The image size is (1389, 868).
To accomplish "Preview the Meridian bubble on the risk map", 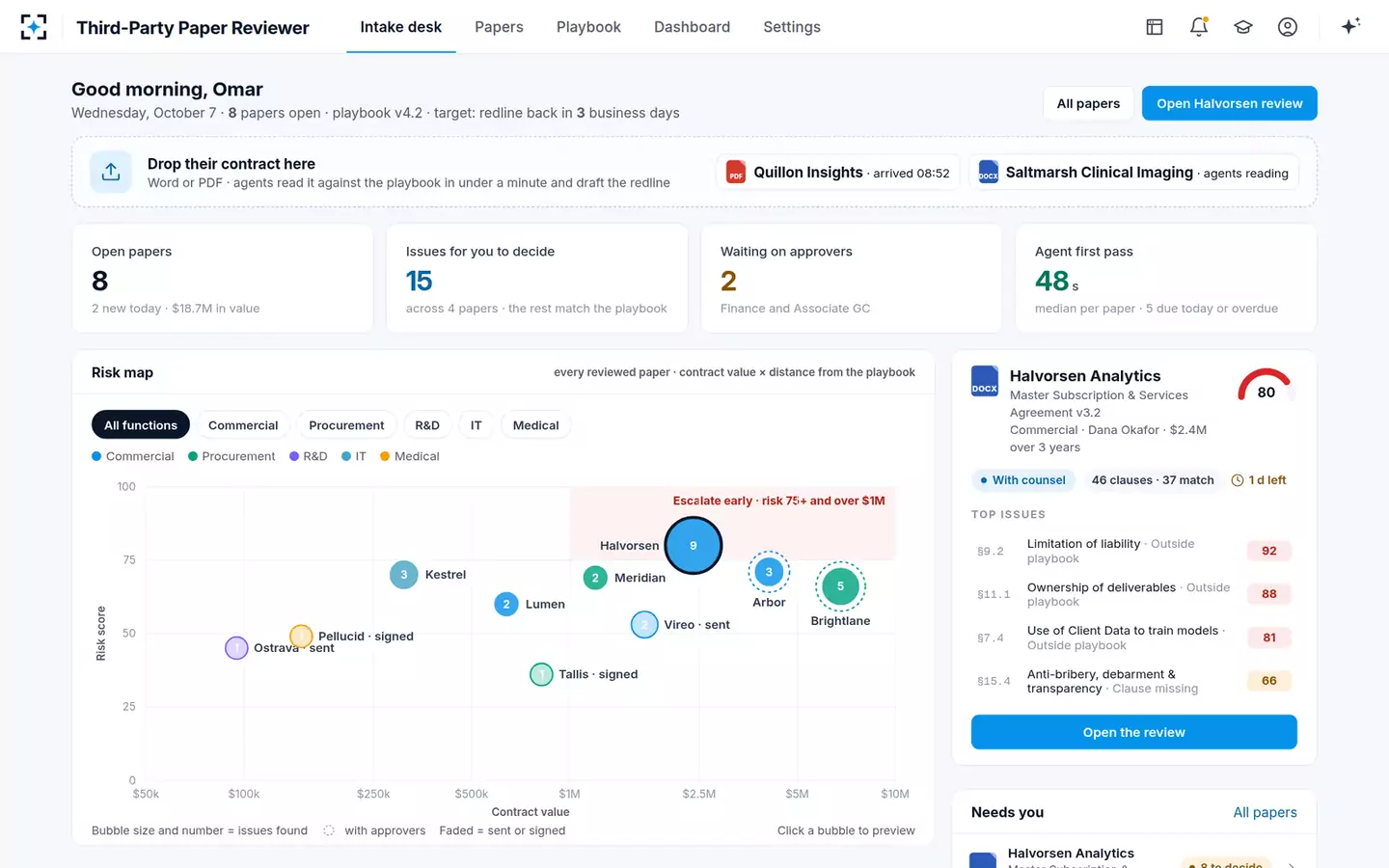I will [x=595, y=578].
